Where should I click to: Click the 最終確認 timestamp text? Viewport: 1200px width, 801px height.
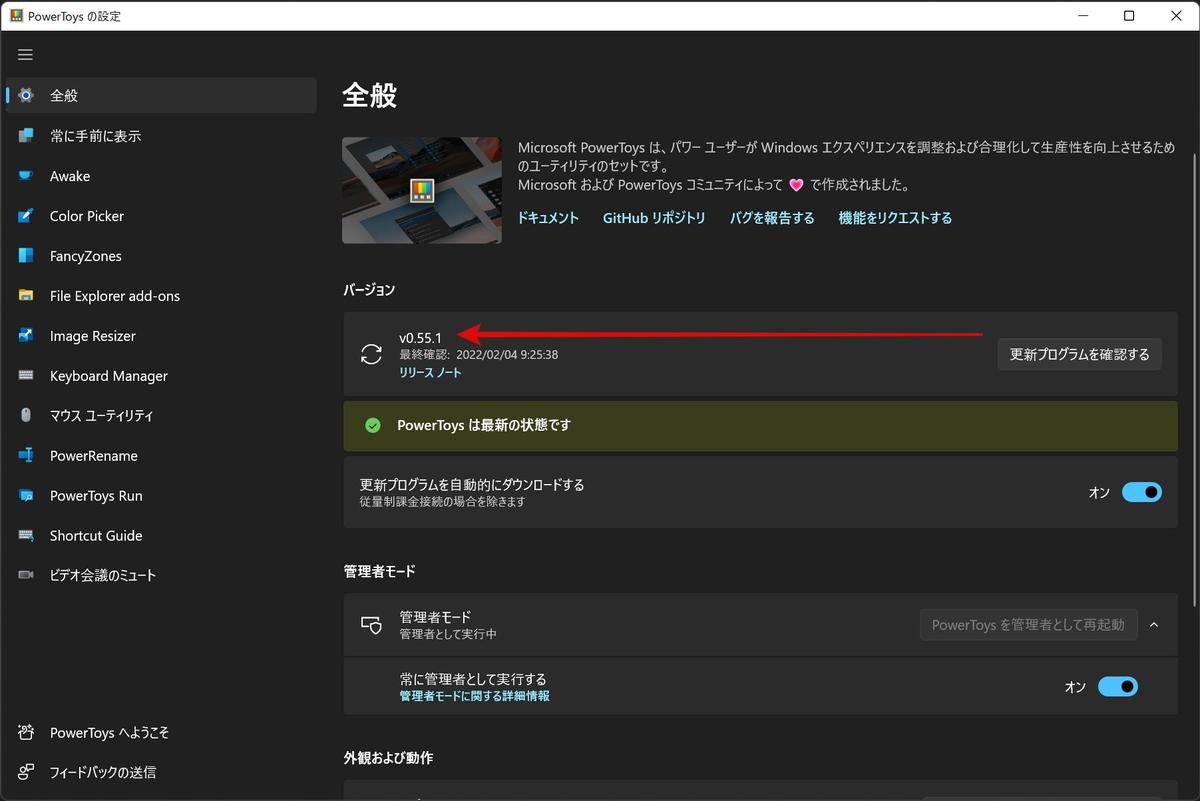coord(479,354)
